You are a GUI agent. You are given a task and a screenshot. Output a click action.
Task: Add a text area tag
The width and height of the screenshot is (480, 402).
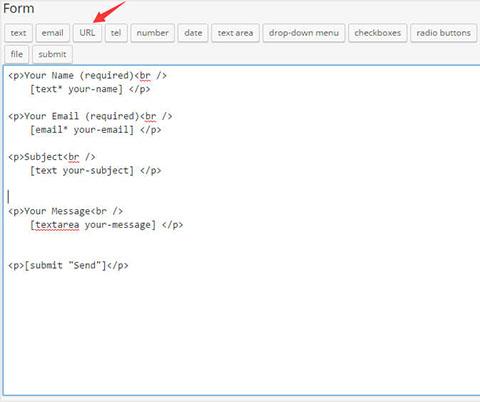(235, 33)
